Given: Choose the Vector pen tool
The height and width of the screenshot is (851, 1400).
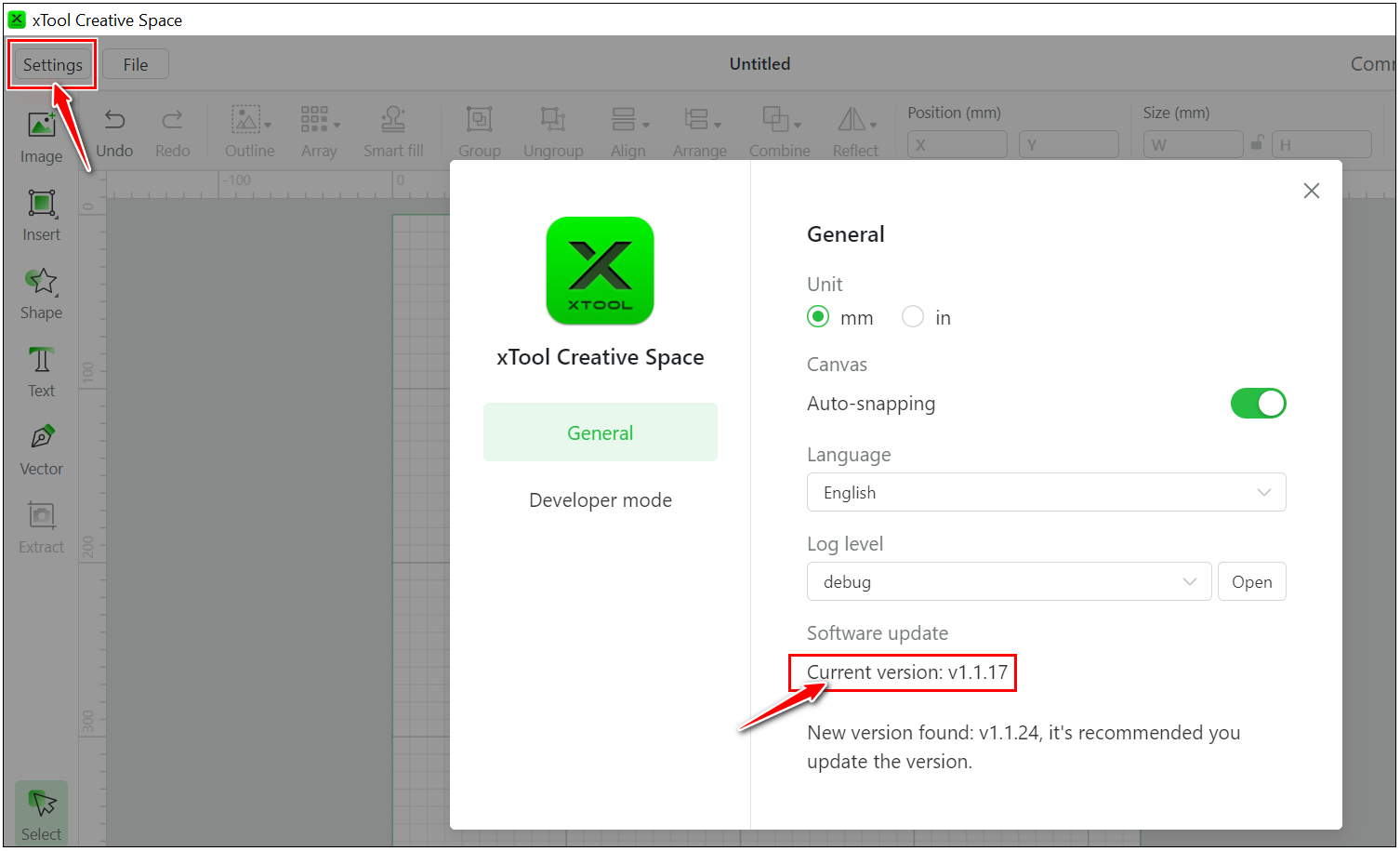Looking at the screenshot, I should pos(41,450).
